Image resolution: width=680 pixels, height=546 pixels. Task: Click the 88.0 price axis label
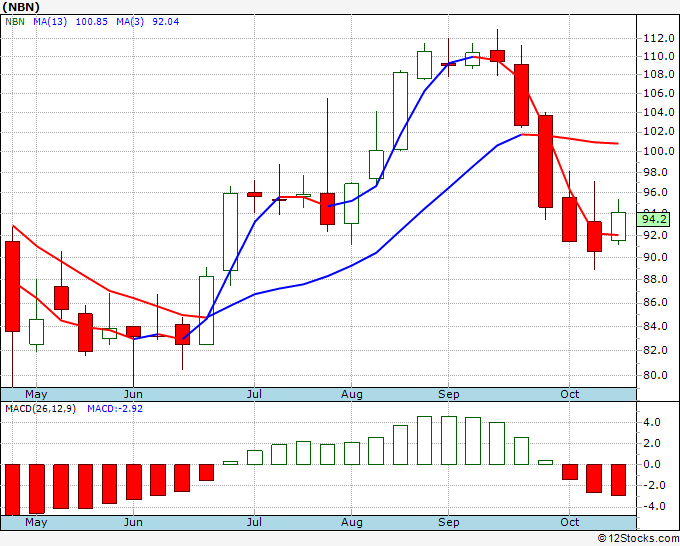click(x=655, y=279)
